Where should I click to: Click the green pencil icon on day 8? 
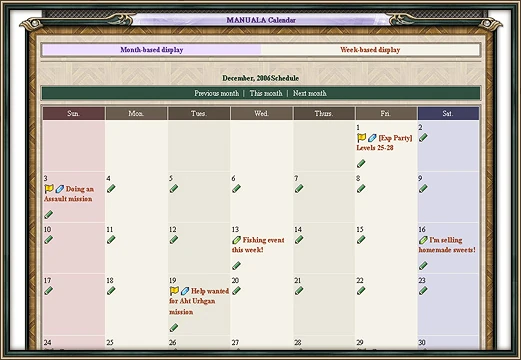(x=361, y=189)
